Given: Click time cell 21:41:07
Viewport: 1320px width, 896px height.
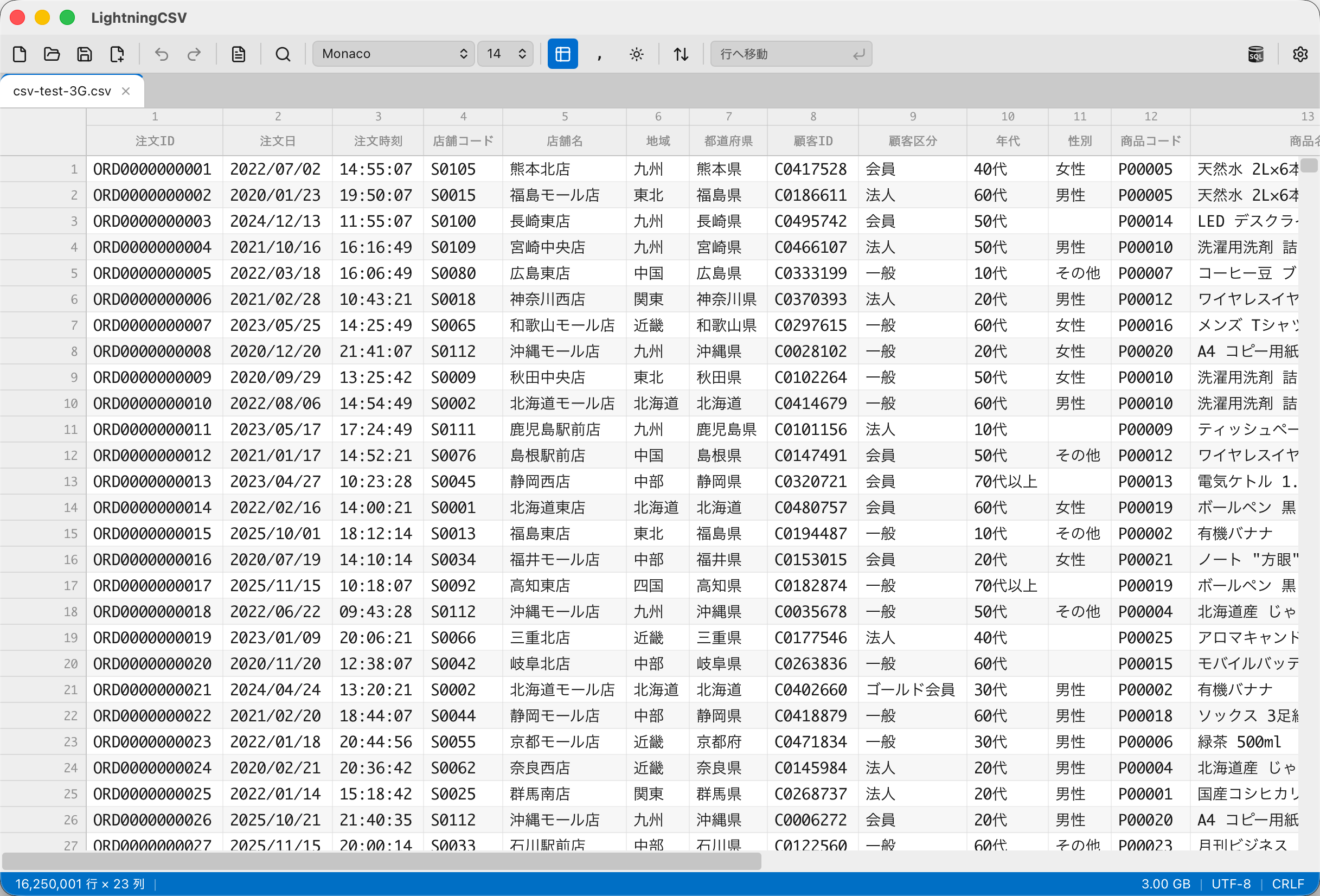Looking at the screenshot, I should 377,351.
